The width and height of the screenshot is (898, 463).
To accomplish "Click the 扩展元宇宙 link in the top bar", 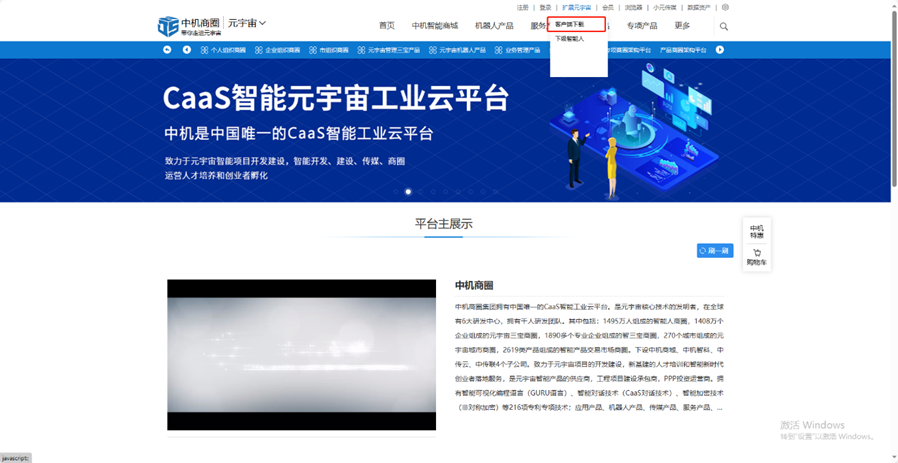I will click(577, 7).
